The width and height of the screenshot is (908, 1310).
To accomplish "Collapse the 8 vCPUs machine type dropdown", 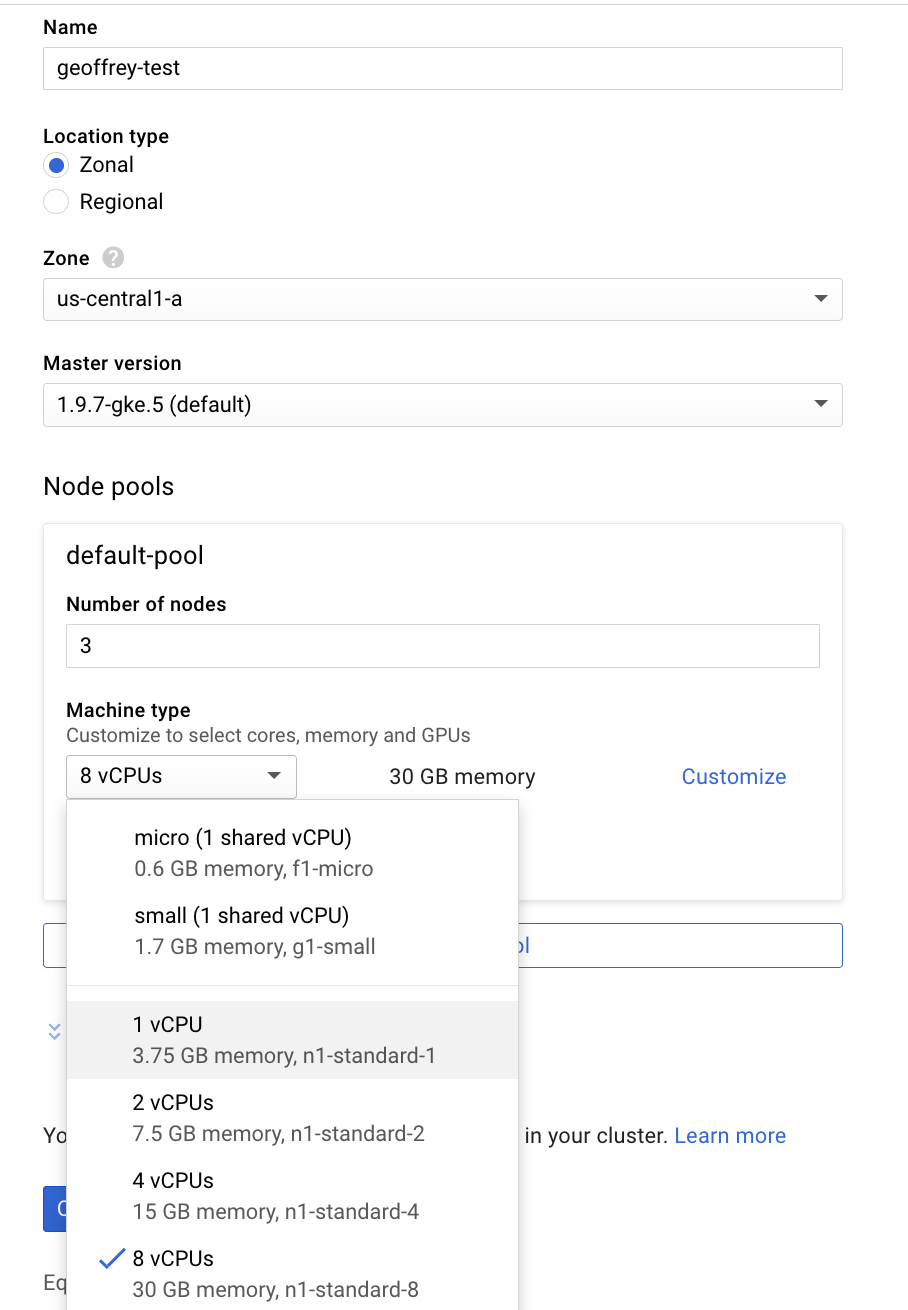I will point(181,776).
